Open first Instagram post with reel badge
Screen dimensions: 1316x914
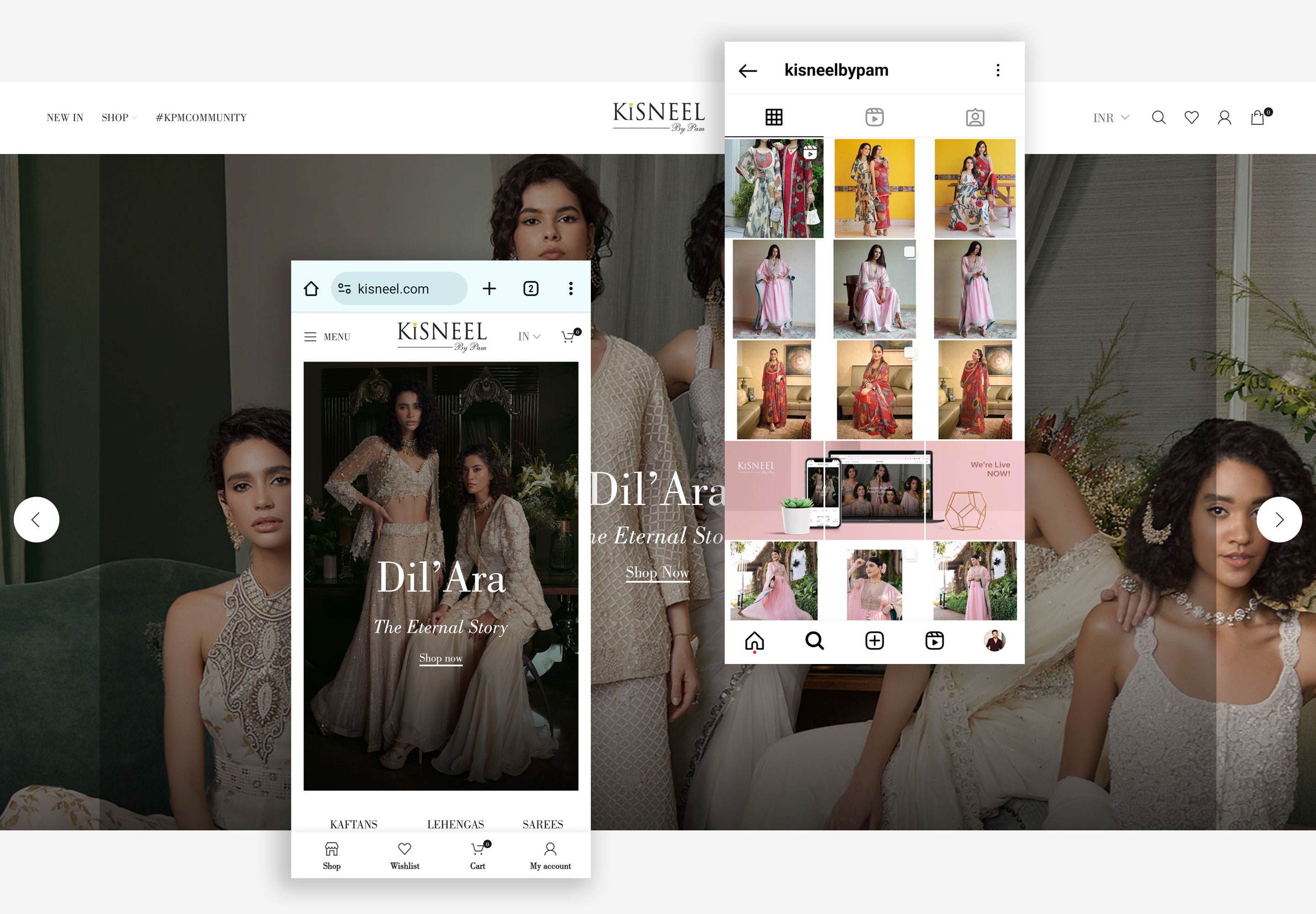(x=774, y=188)
